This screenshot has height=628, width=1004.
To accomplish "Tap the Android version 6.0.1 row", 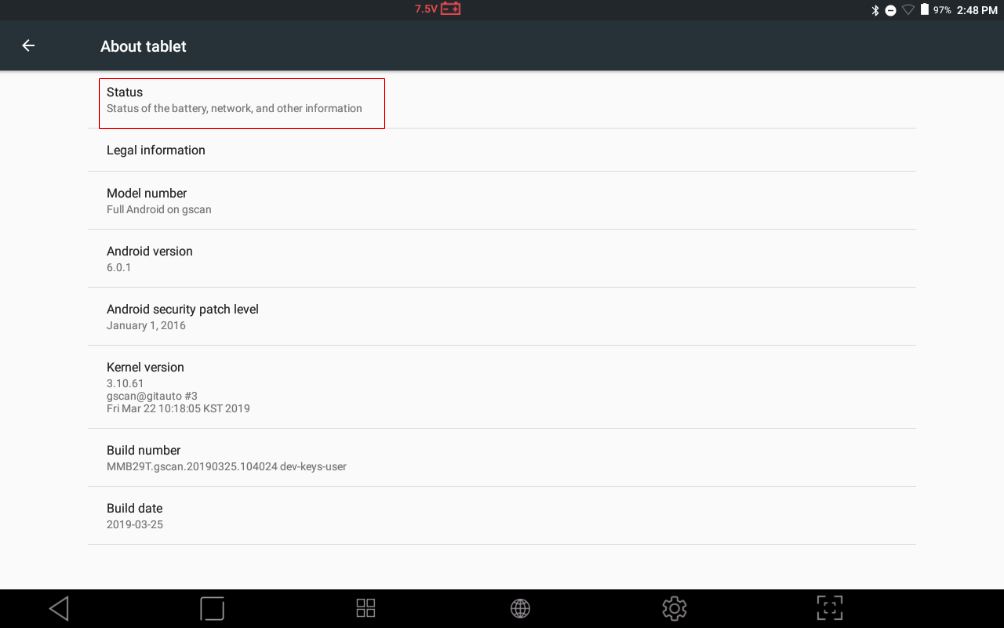I will [502, 259].
